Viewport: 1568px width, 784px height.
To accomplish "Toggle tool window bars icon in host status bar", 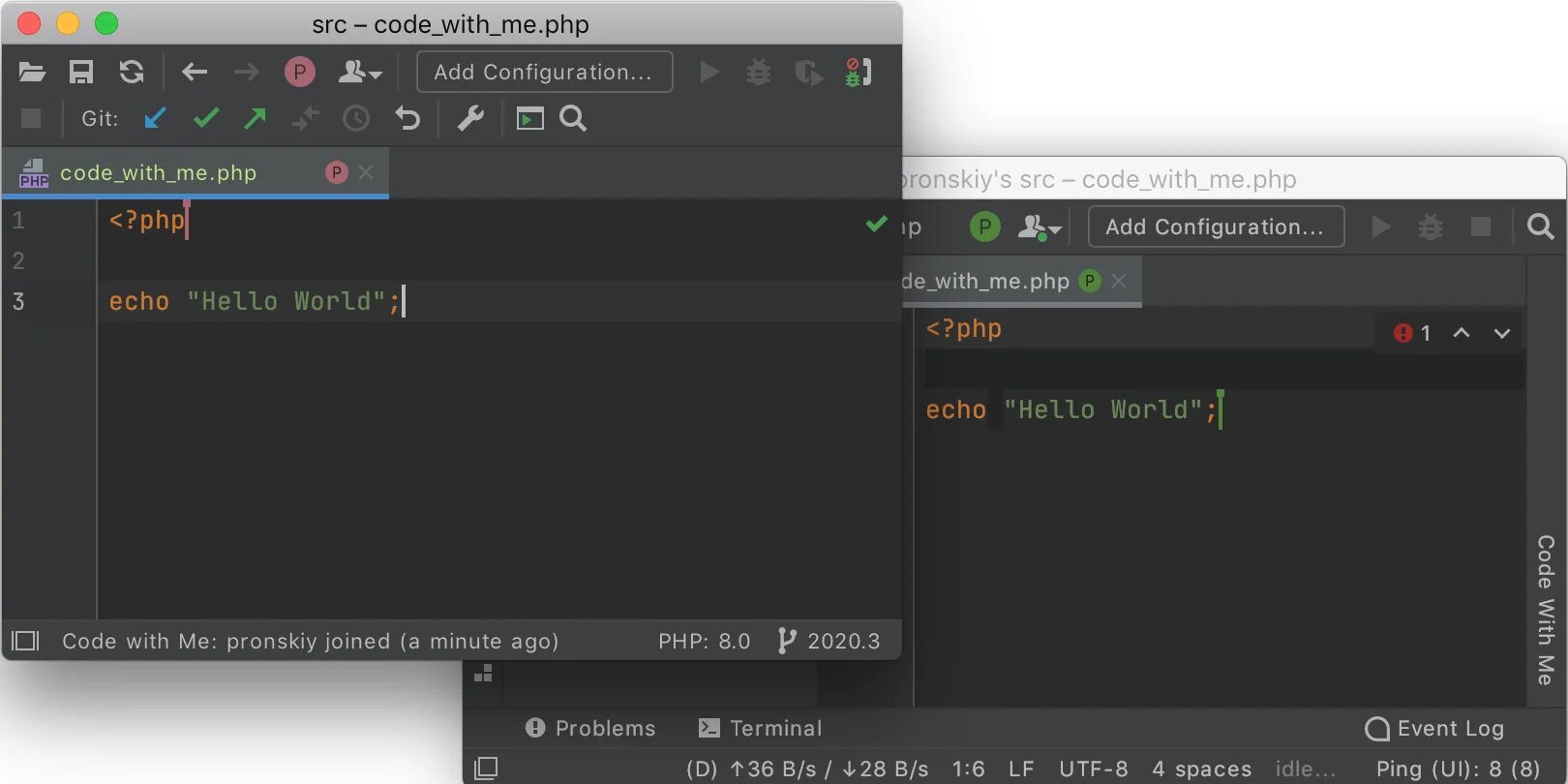I will point(25,641).
